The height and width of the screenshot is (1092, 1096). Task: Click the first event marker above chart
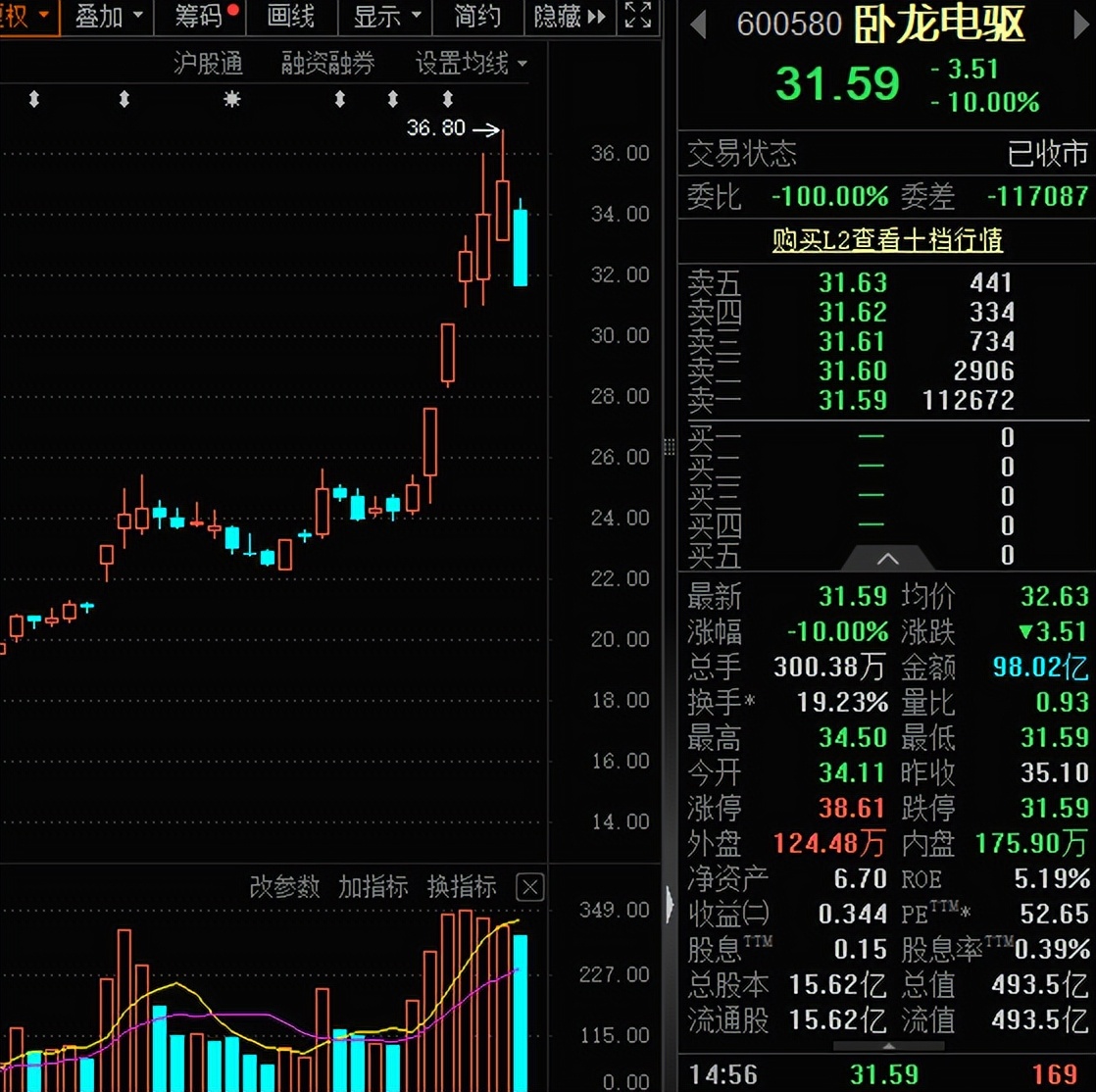(33, 99)
